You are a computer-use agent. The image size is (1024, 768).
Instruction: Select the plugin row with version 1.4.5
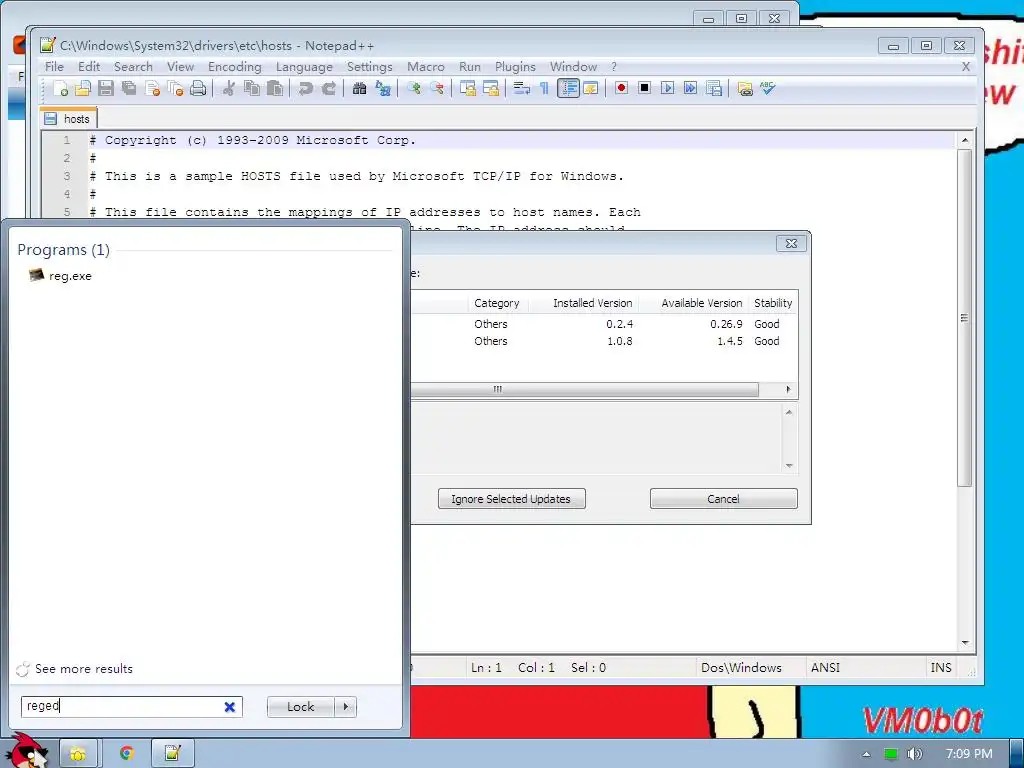click(x=604, y=341)
